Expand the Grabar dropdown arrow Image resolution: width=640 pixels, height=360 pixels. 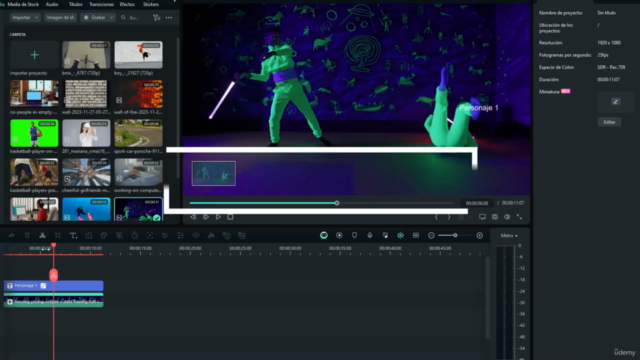pyautogui.click(x=111, y=18)
